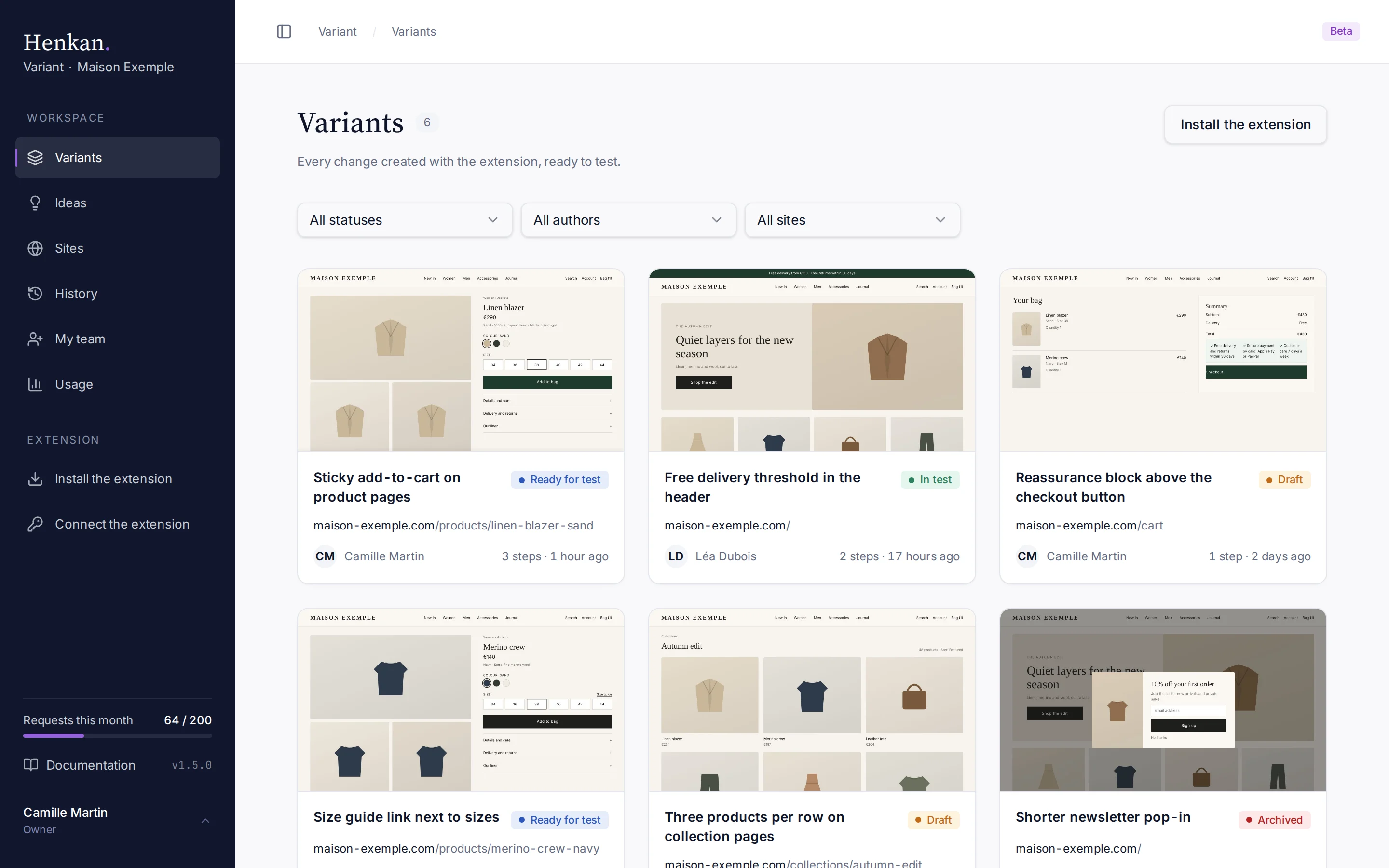Click the Connect the extension key icon
The image size is (1389, 868).
pyautogui.click(x=35, y=524)
